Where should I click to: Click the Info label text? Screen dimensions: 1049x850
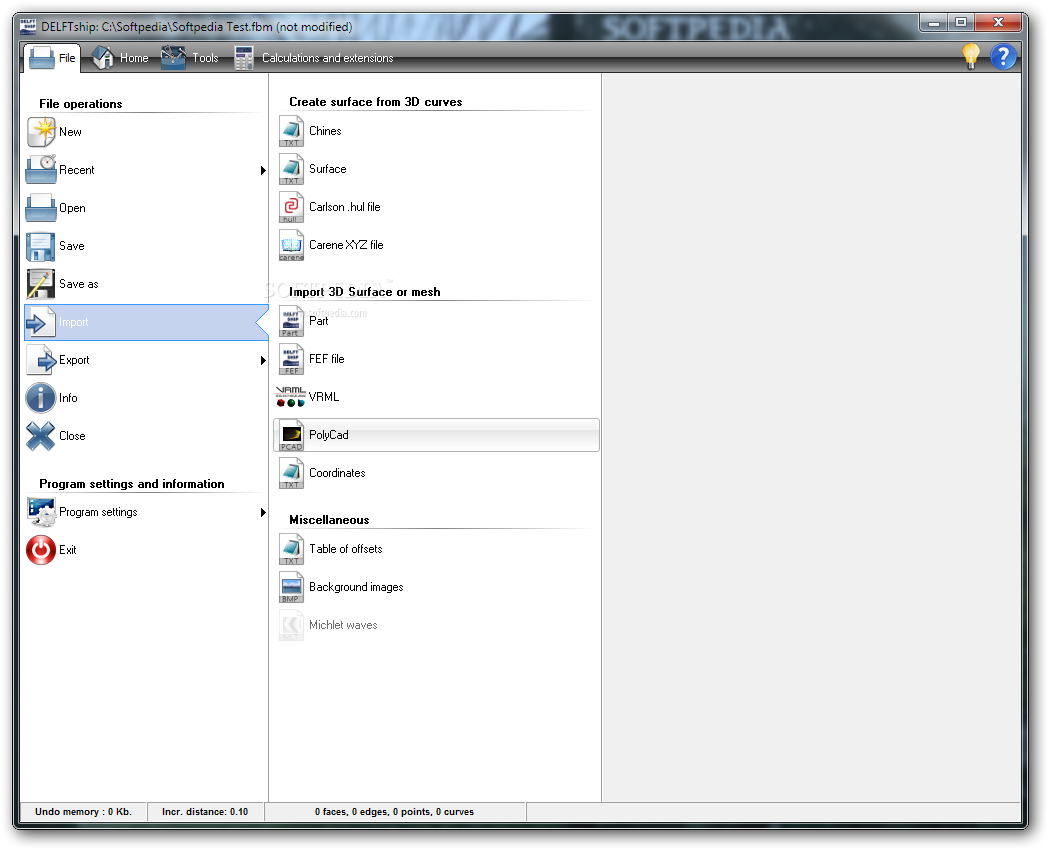click(x=68, y=398)
